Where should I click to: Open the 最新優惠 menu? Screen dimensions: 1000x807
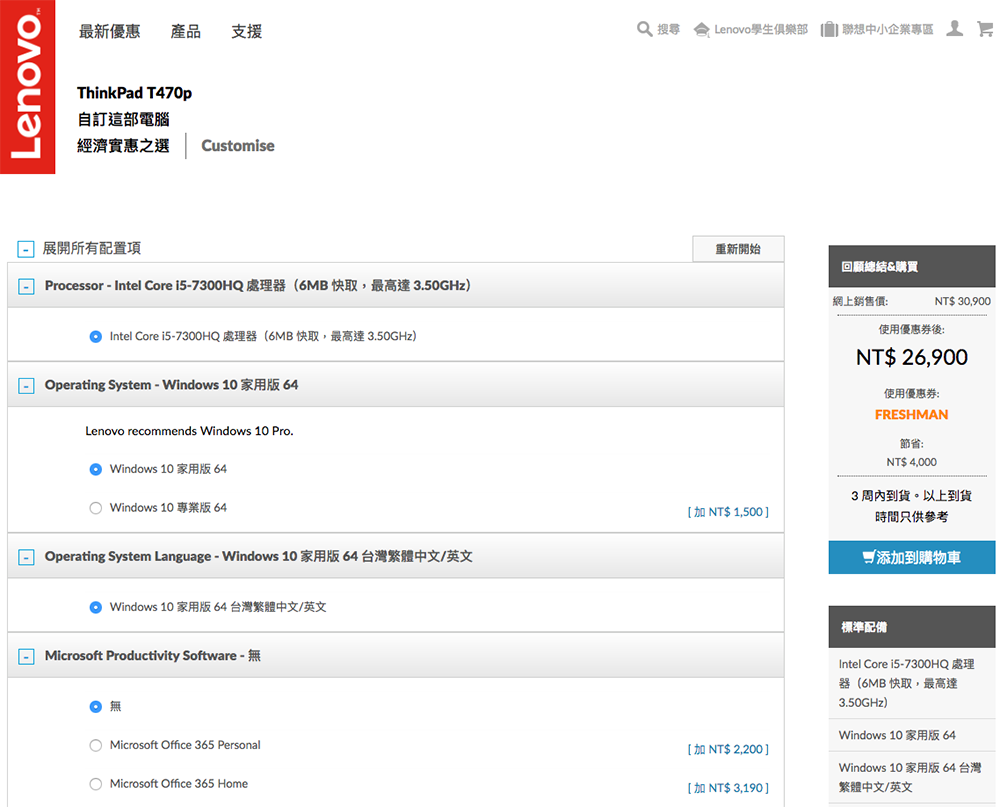(x=110, y=32)
